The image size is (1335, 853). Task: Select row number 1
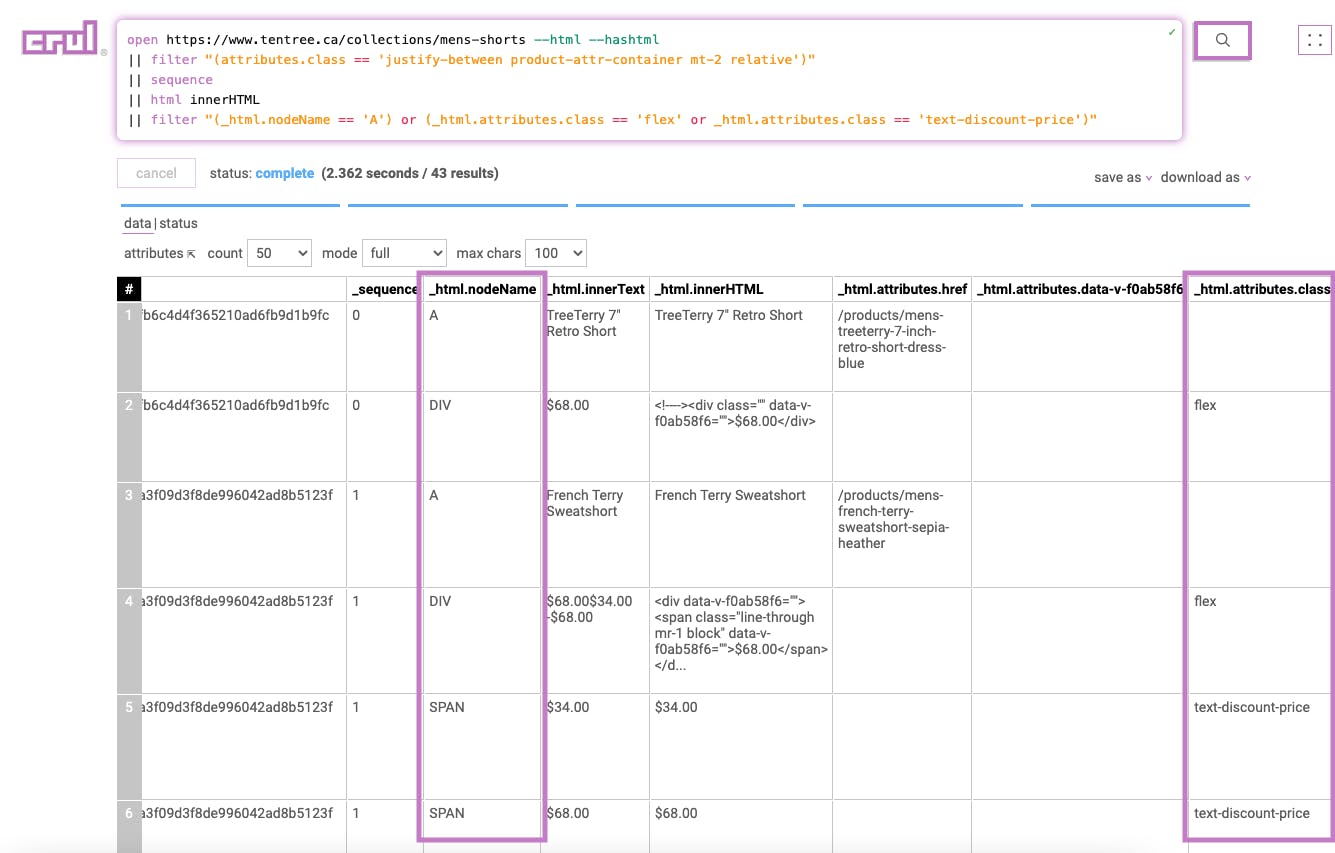(129, 346)
